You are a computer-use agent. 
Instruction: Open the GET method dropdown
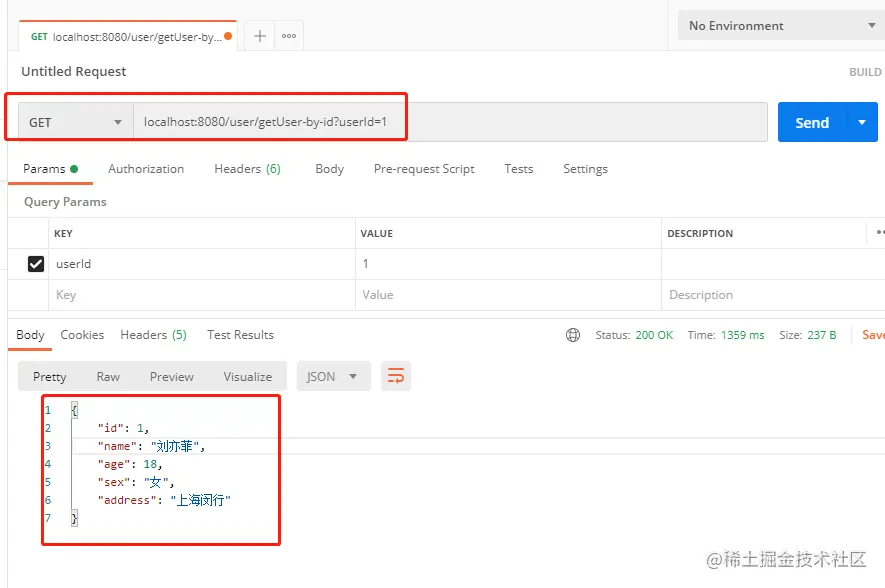point(76,122)
